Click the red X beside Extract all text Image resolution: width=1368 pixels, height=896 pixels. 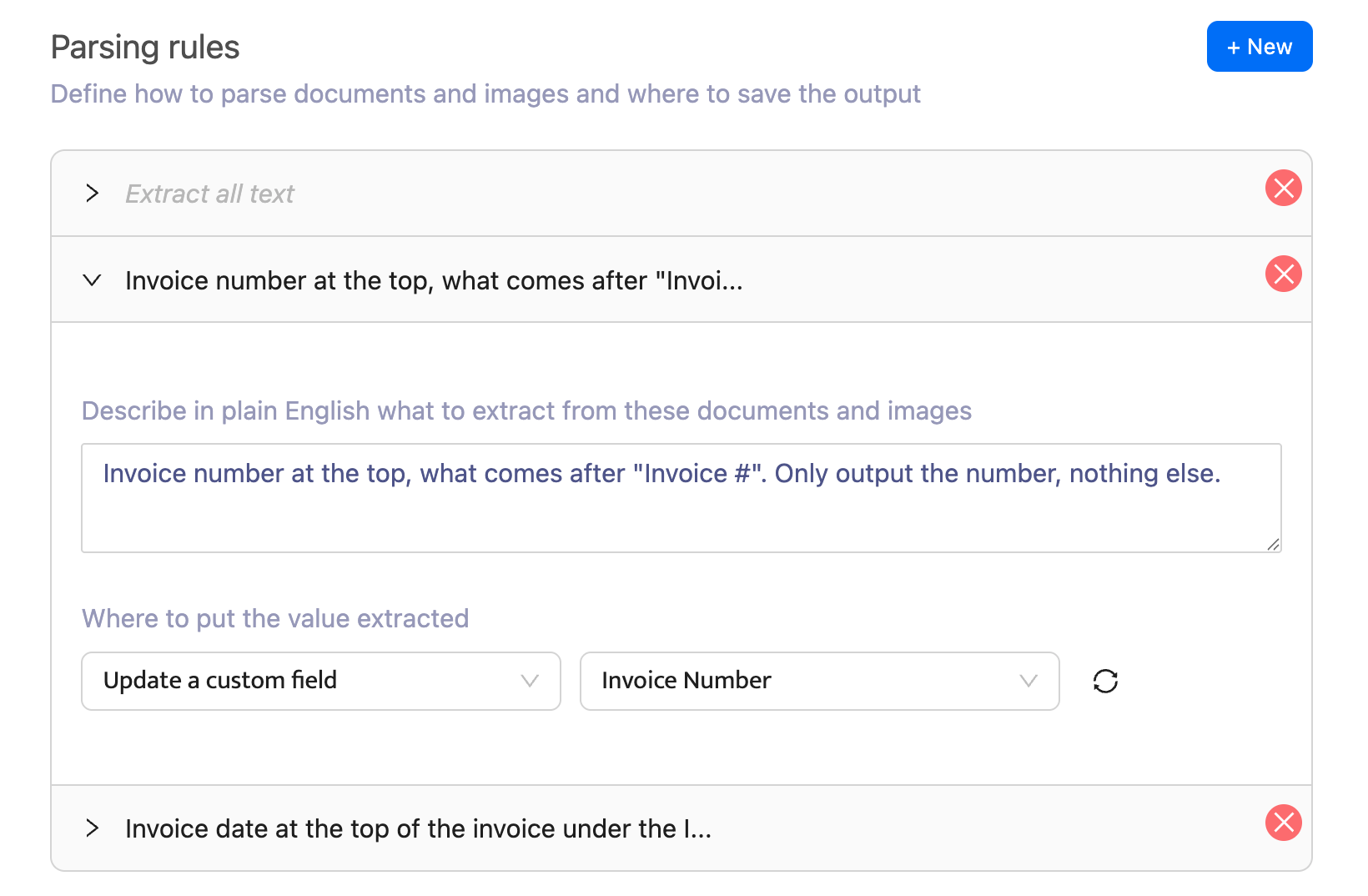(x=1283, y=188)
